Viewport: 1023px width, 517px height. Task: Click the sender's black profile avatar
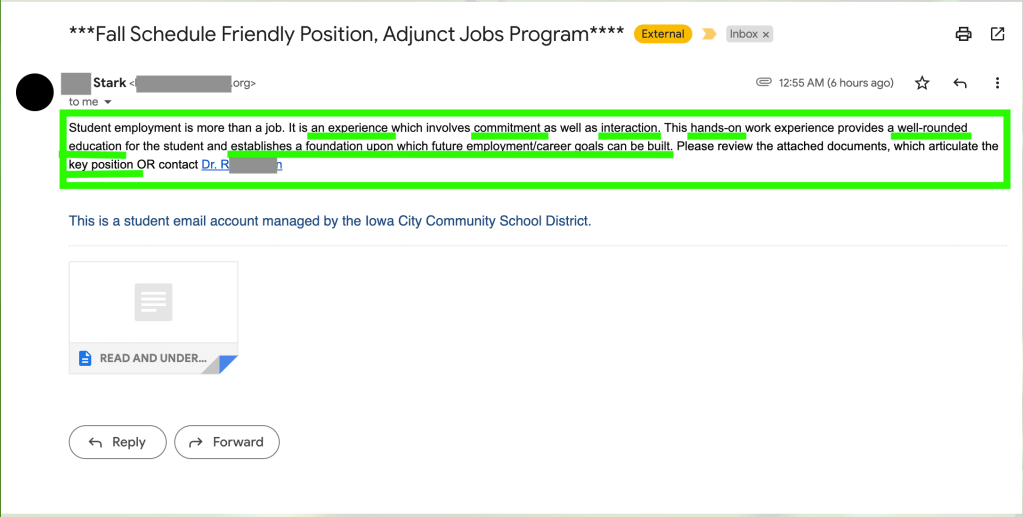pyautogui.click(x=35, y=91)
